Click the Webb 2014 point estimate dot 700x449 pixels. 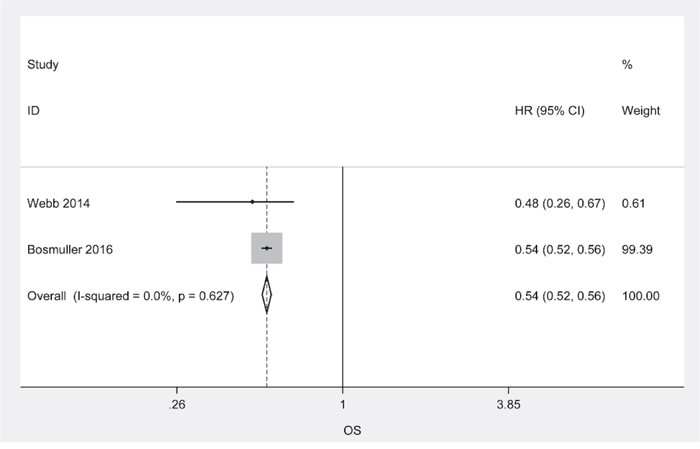[252, 202]
